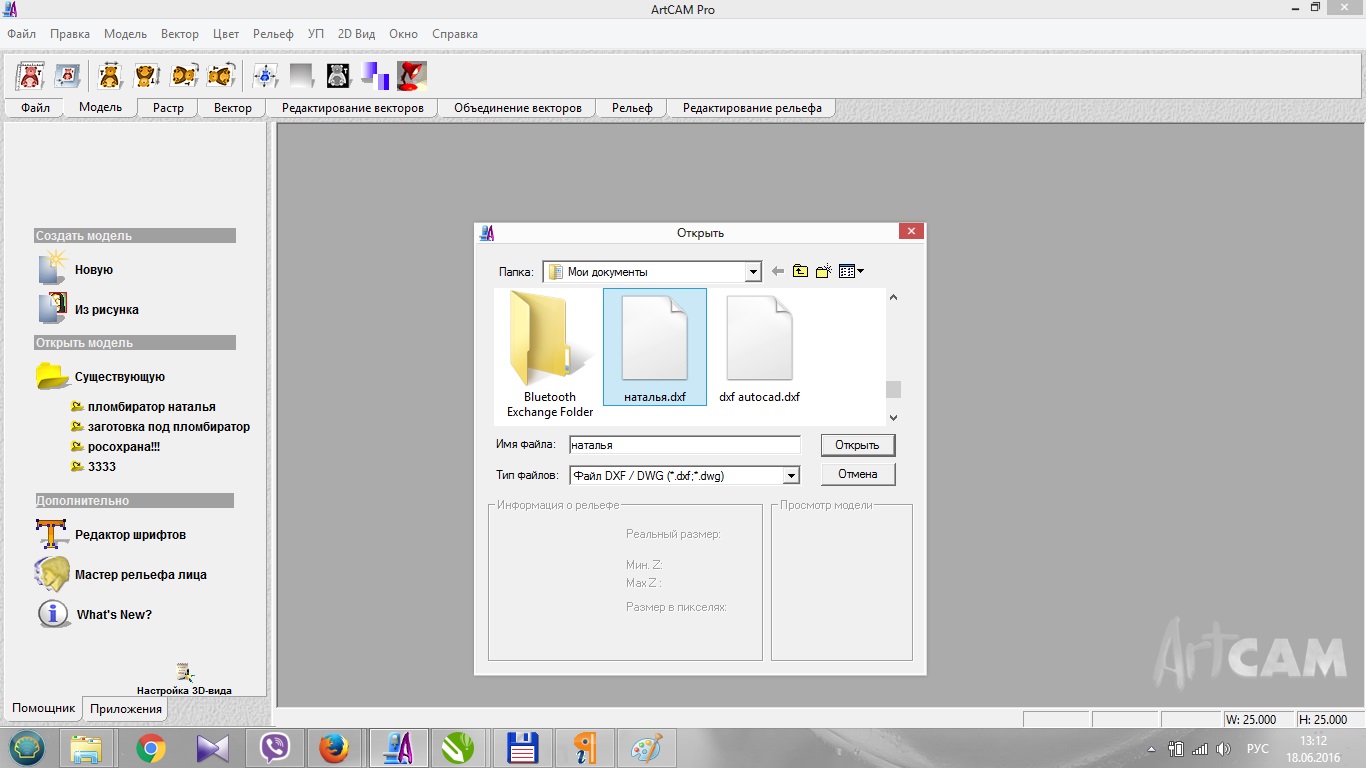Viewport: 1366px width, 768px height.
Task: Click the greyscale bear relief icon
Action: (x=339, y=76)
